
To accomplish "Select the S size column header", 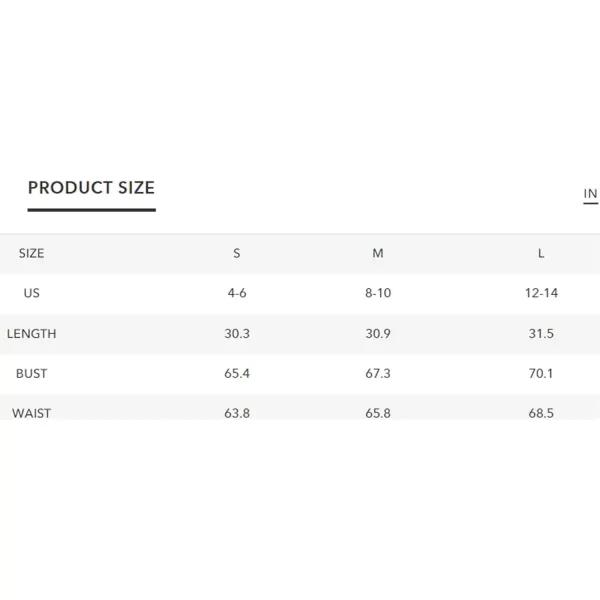I will [237, 253].
